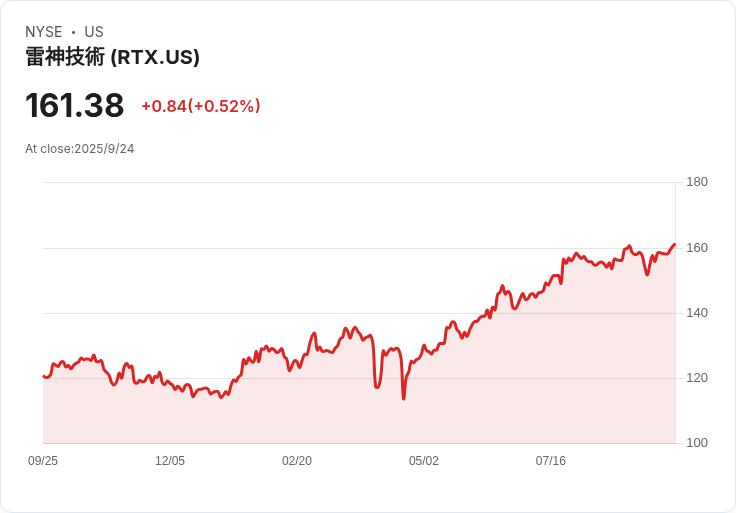Click the 120 price axis label

(x=697, y=378)
